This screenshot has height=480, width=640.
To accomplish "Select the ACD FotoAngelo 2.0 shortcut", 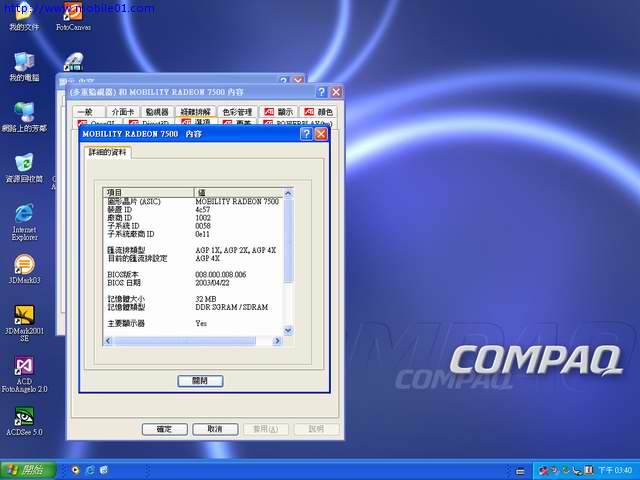I will pos(24,374).
